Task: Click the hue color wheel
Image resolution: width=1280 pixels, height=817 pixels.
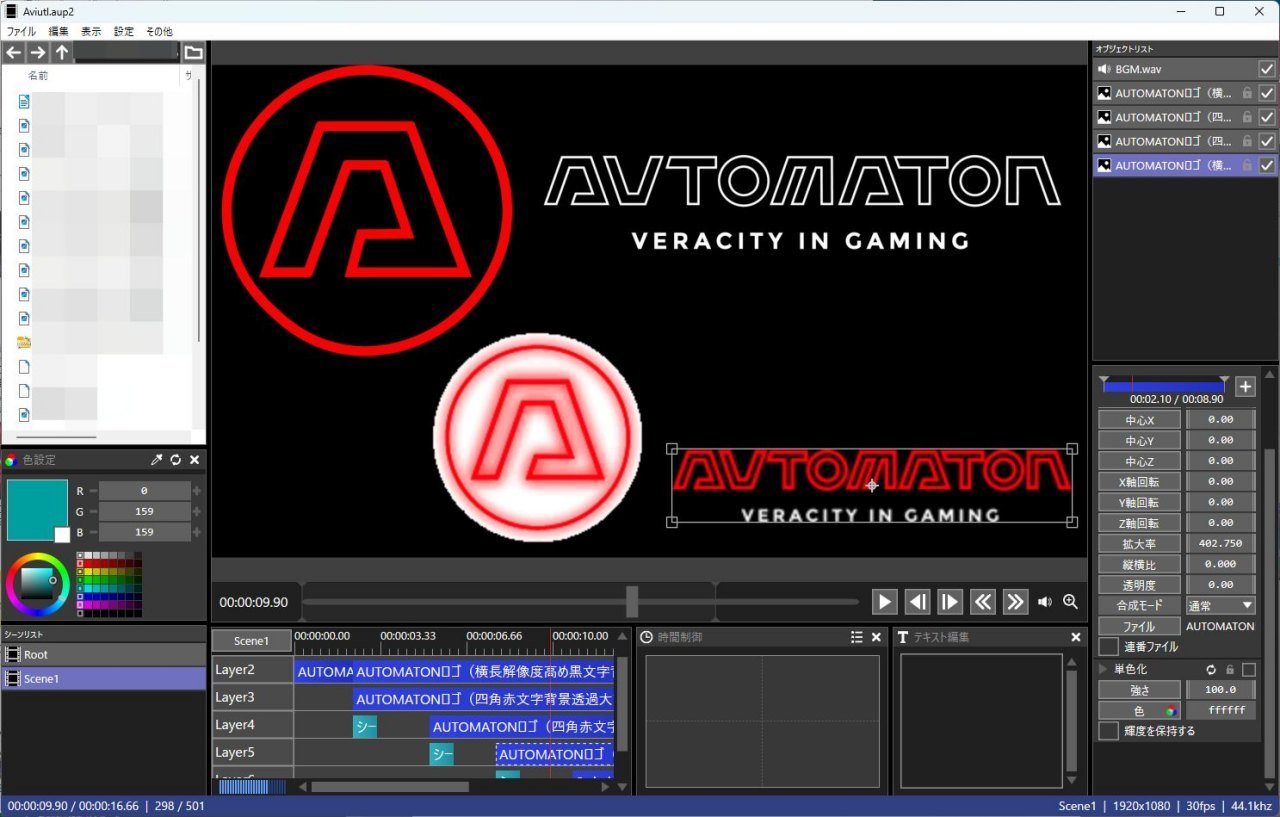Action: click(x=37, y=585)
